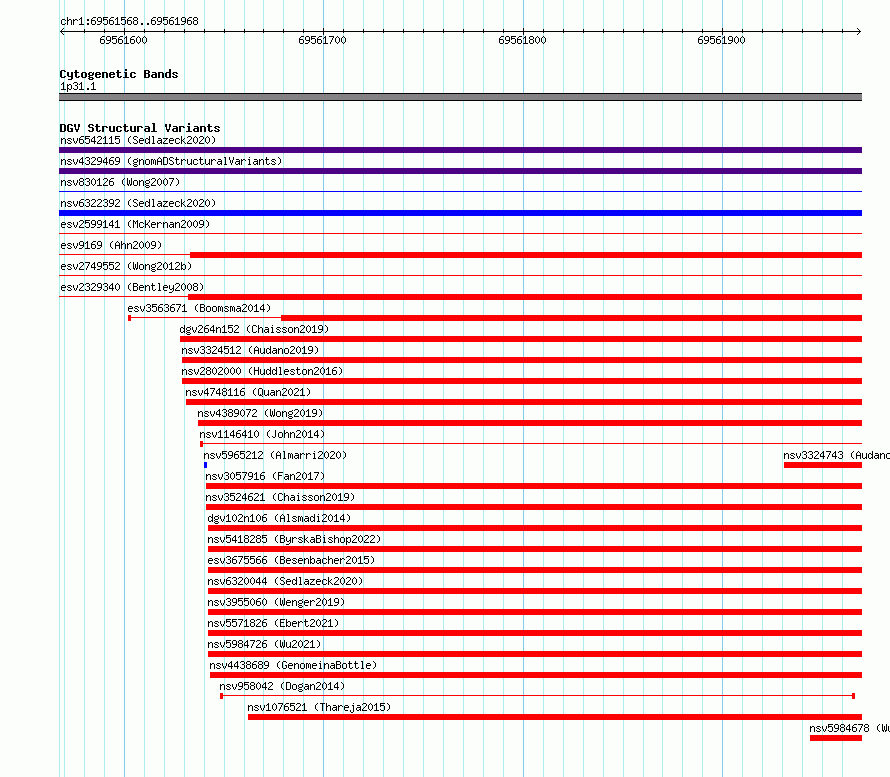Click the thick blue bar of nsv6322392
The width and height of the screenshot is (890, 777).
click(460, 213)
